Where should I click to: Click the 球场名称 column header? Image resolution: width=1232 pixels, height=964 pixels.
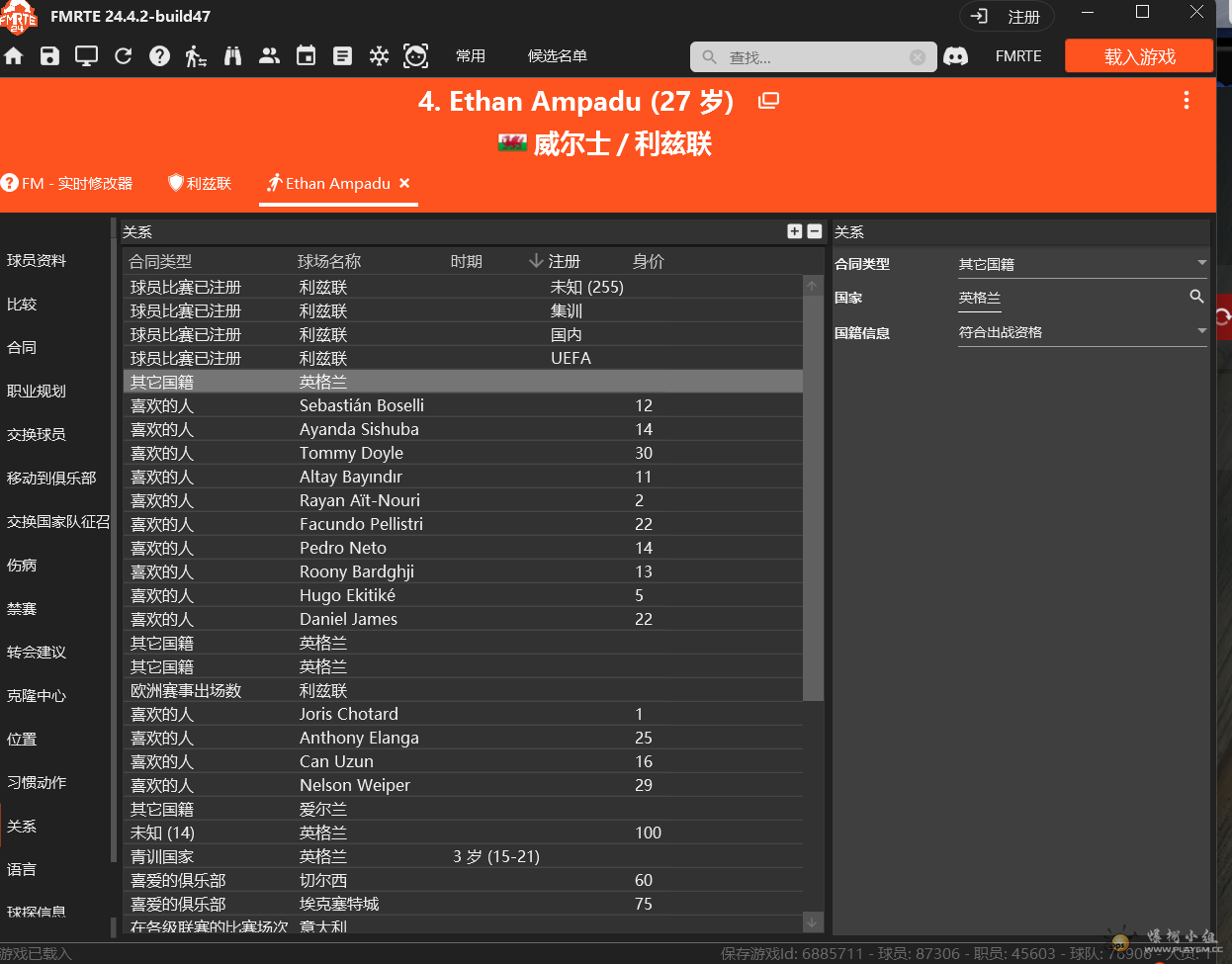point(329,261)
